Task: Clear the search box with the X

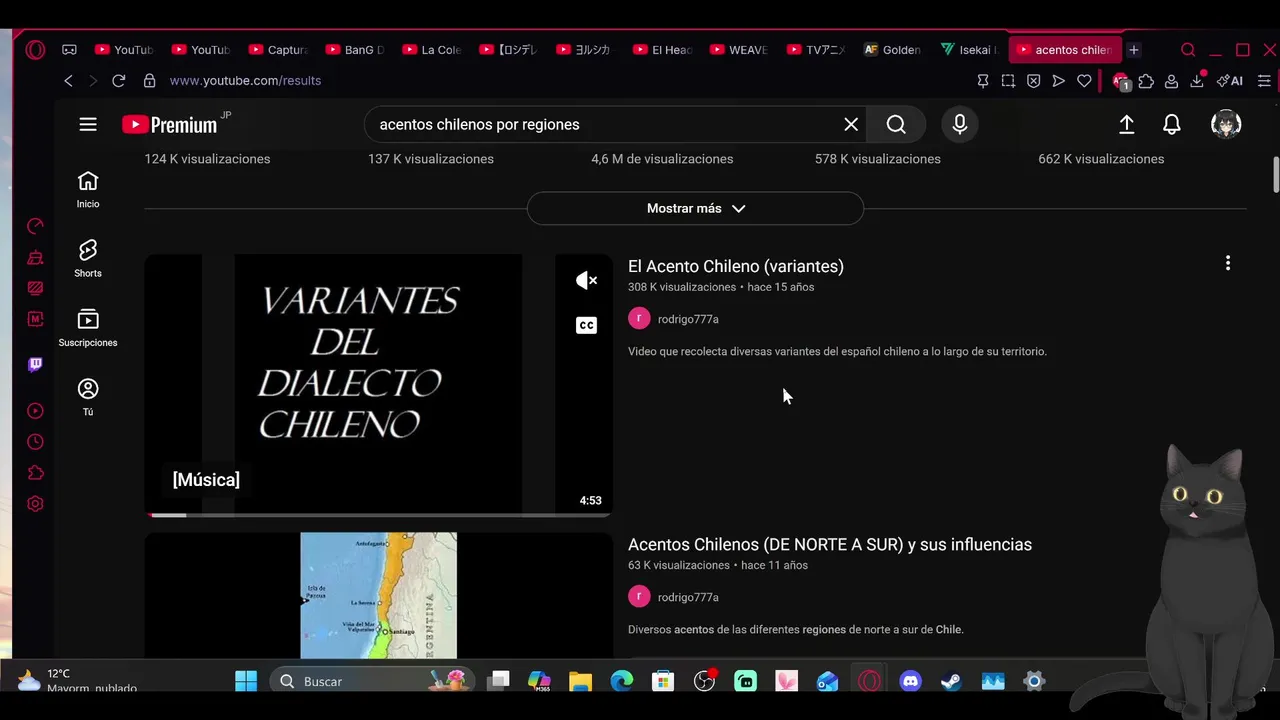Action: click(x=851, y=124)
